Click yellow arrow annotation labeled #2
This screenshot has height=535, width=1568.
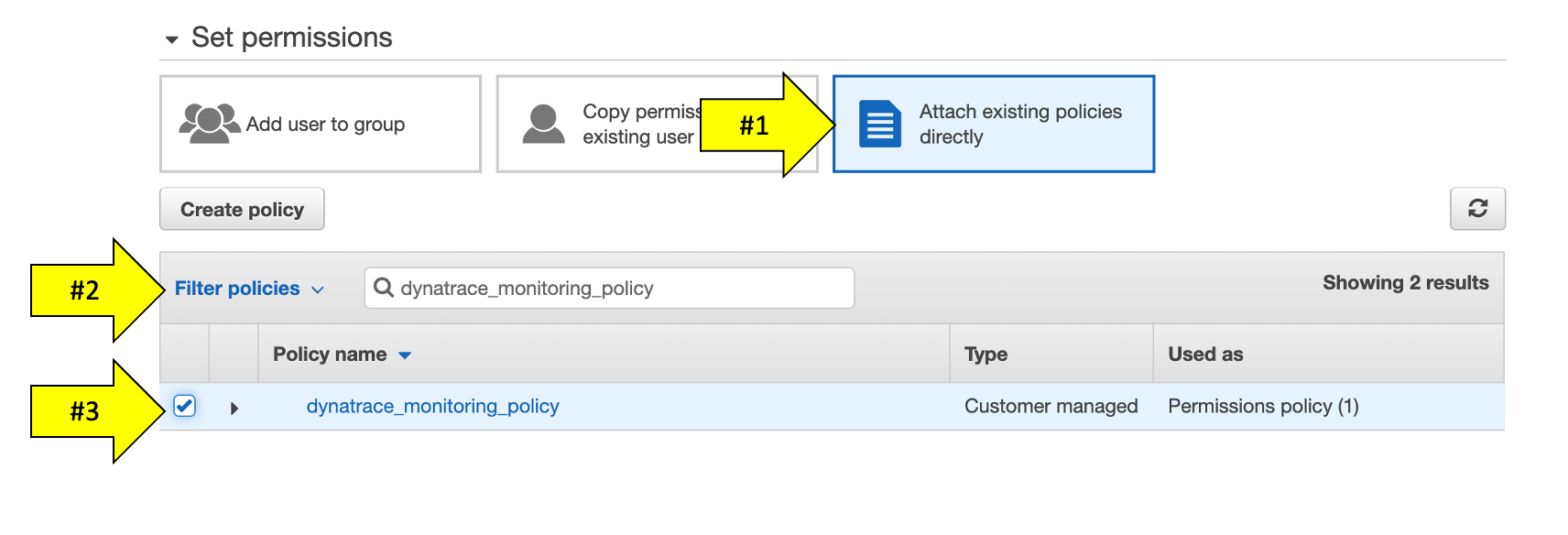click(98, 290)
